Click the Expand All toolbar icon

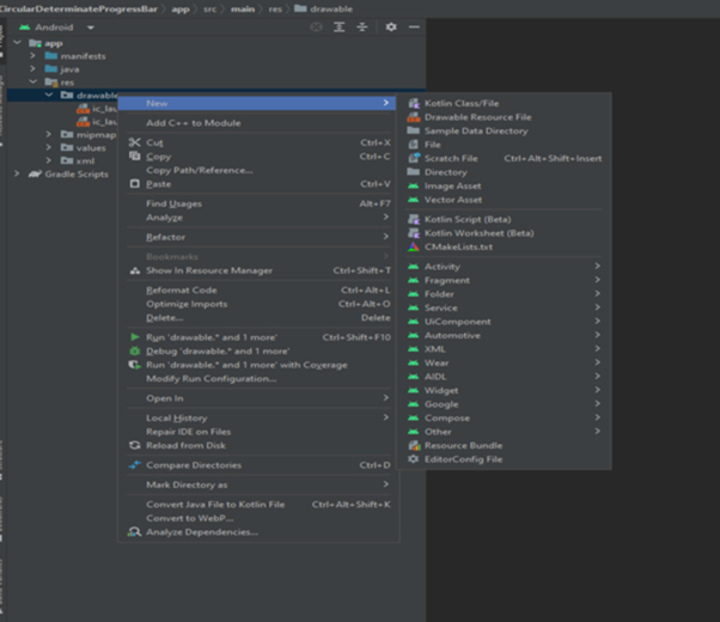pyautogui.click(x=339, y=27)
